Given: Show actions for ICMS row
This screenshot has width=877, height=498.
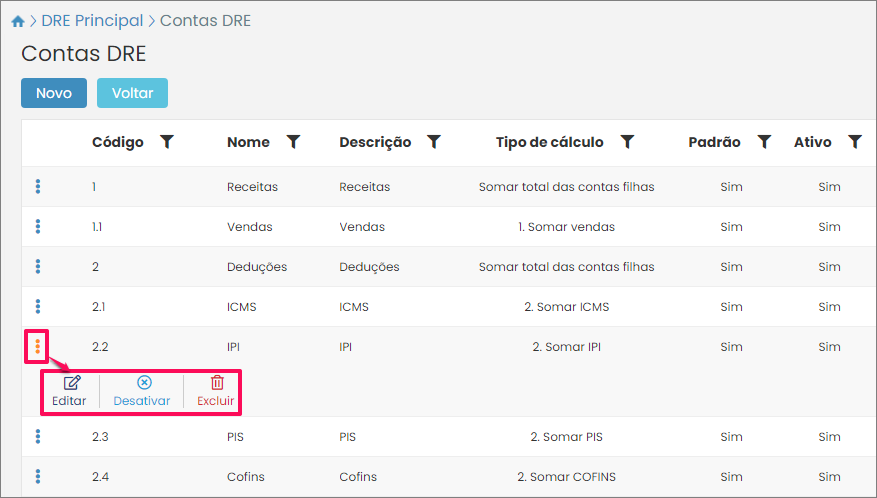Looking at the screenshot, I should pyautogui.click(x=38, y=306).
